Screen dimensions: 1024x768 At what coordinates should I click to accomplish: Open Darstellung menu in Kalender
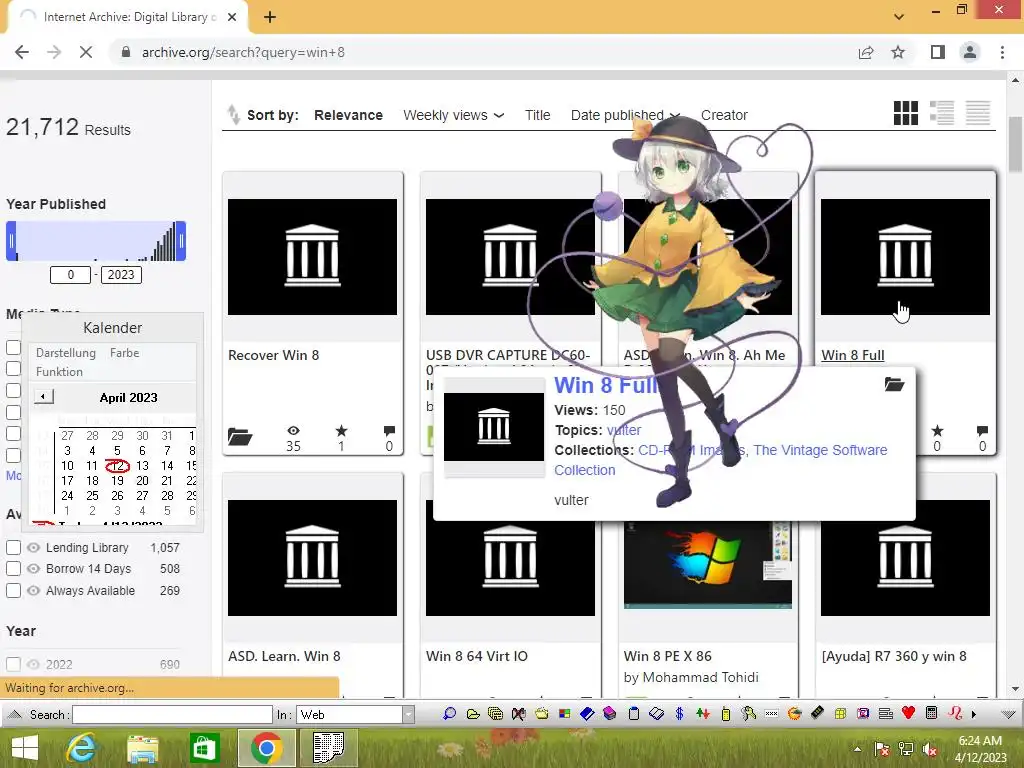(66, 353)
